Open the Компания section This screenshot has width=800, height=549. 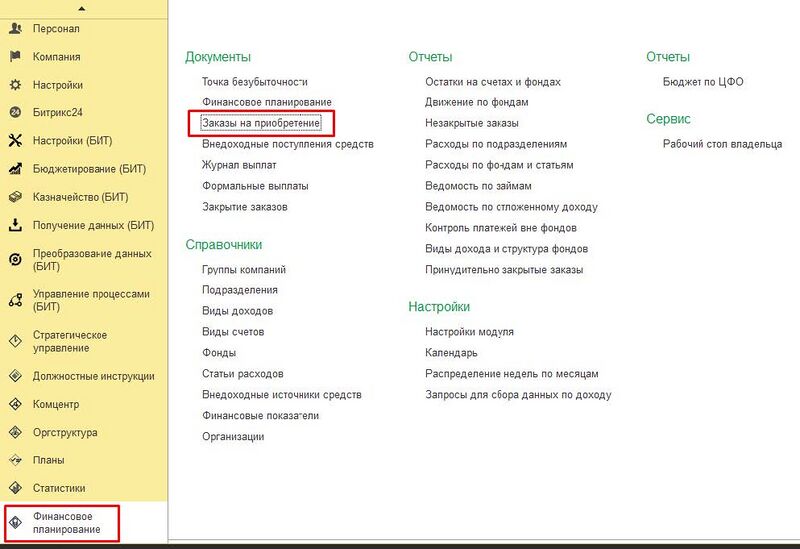tap(57, 57)
